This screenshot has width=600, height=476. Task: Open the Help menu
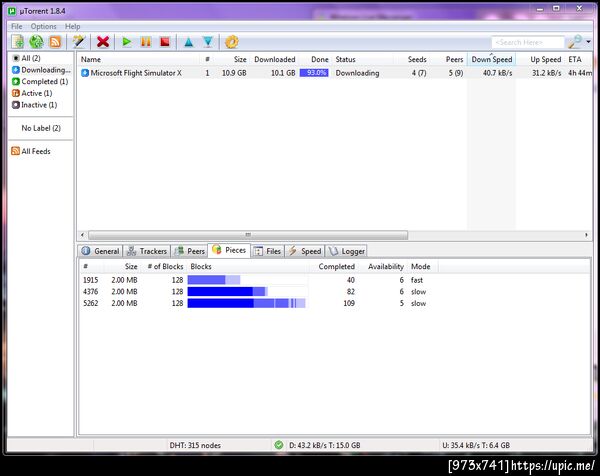tap(72, 26)
